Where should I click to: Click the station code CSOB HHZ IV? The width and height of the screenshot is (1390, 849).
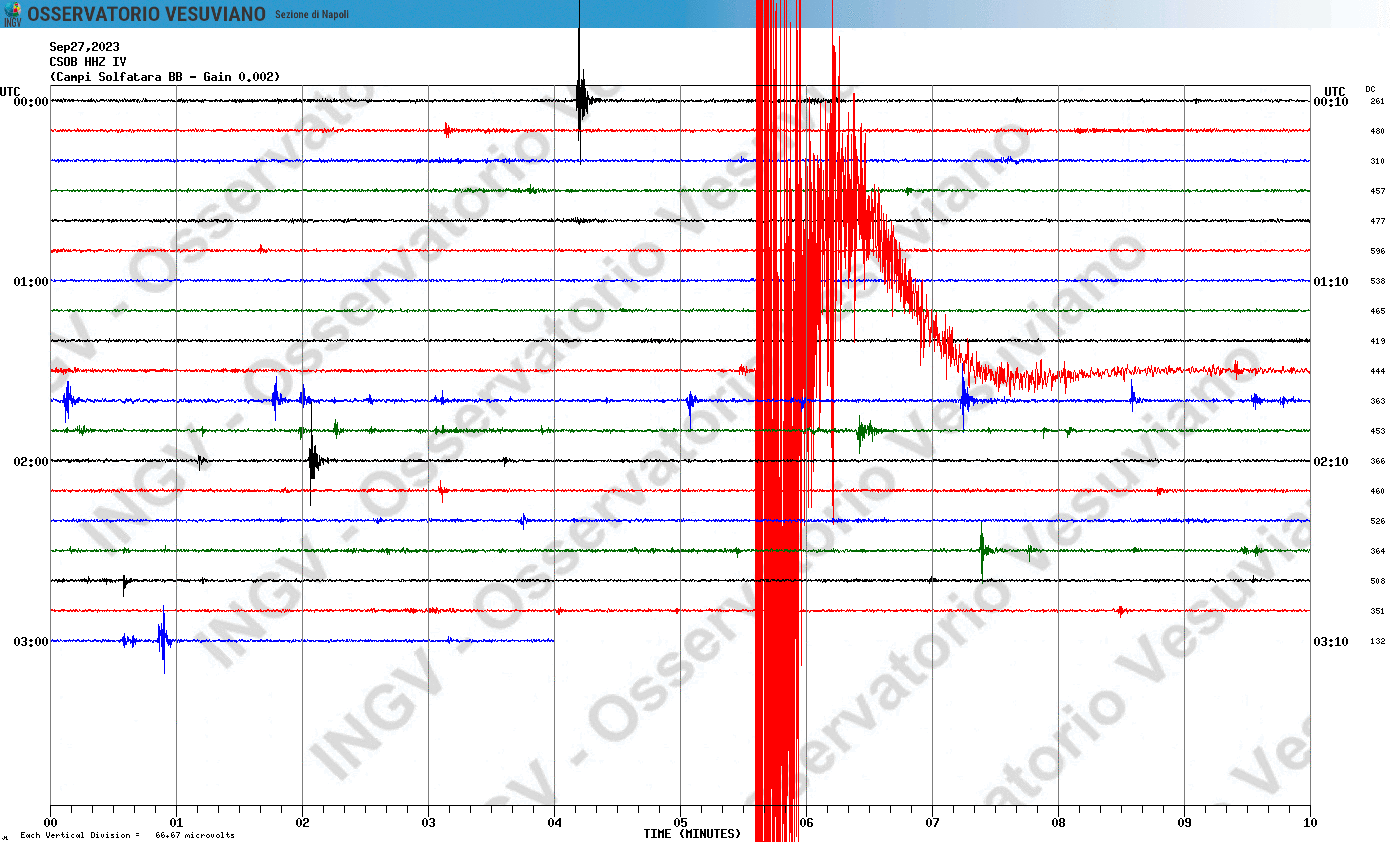click(x=88, y=61)
